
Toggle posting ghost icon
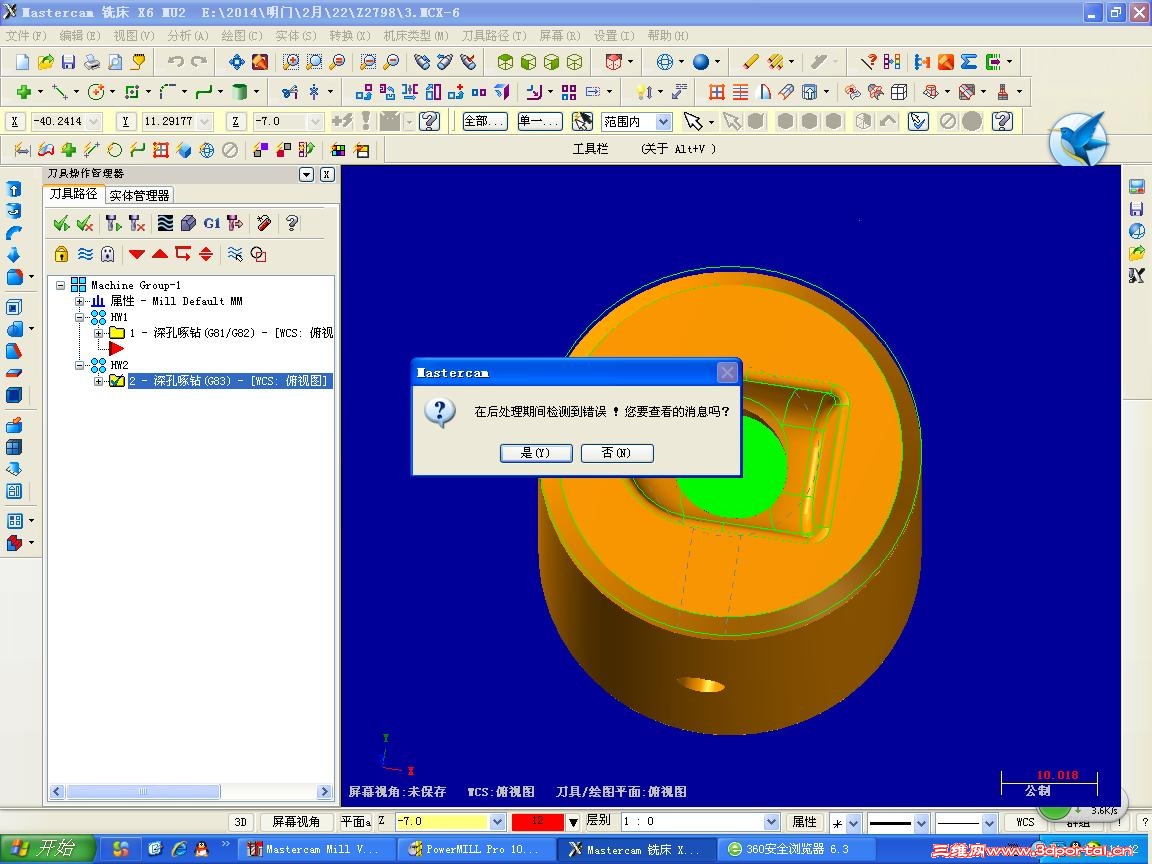click(108, 254)
